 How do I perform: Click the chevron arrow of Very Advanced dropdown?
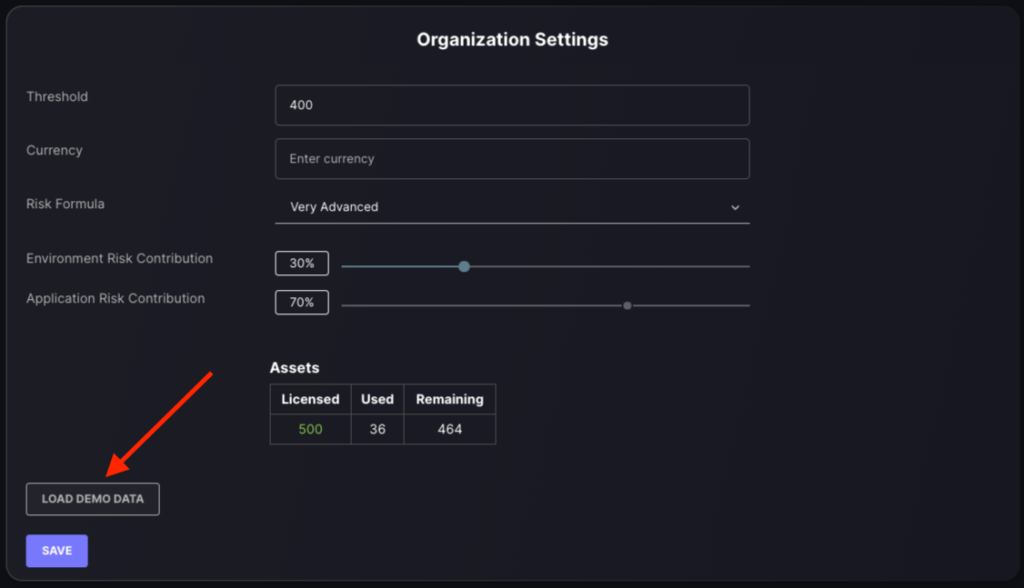(x=735, y=208)
